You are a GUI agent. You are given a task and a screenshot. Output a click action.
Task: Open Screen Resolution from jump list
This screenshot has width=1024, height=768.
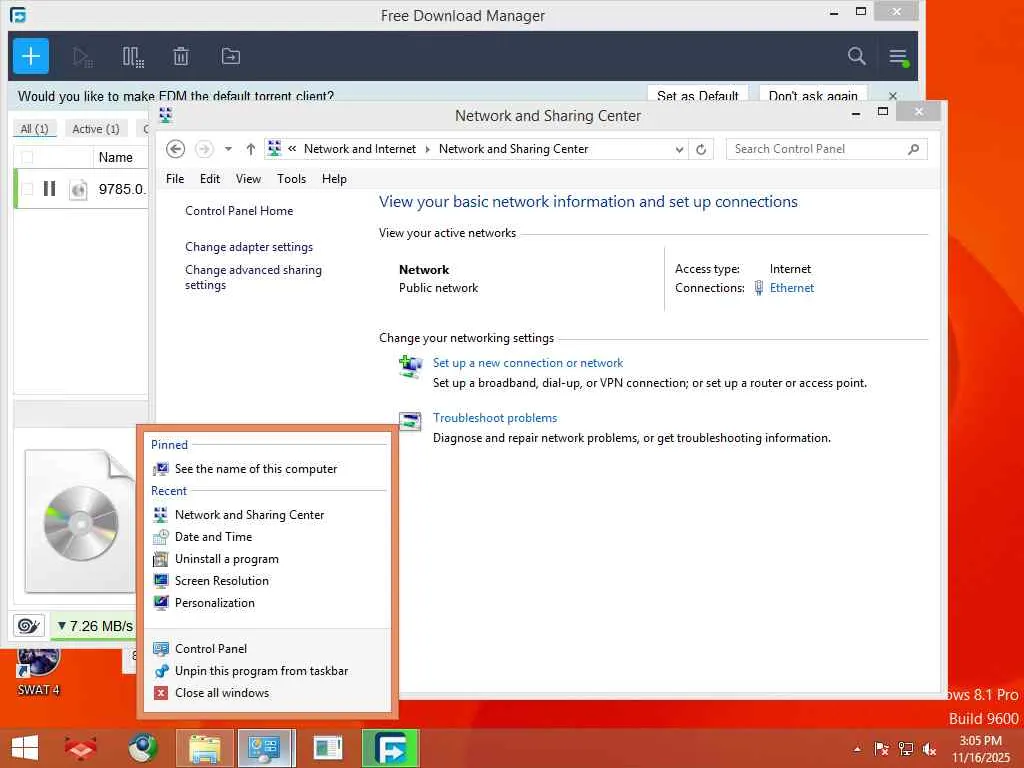(267, 581)
